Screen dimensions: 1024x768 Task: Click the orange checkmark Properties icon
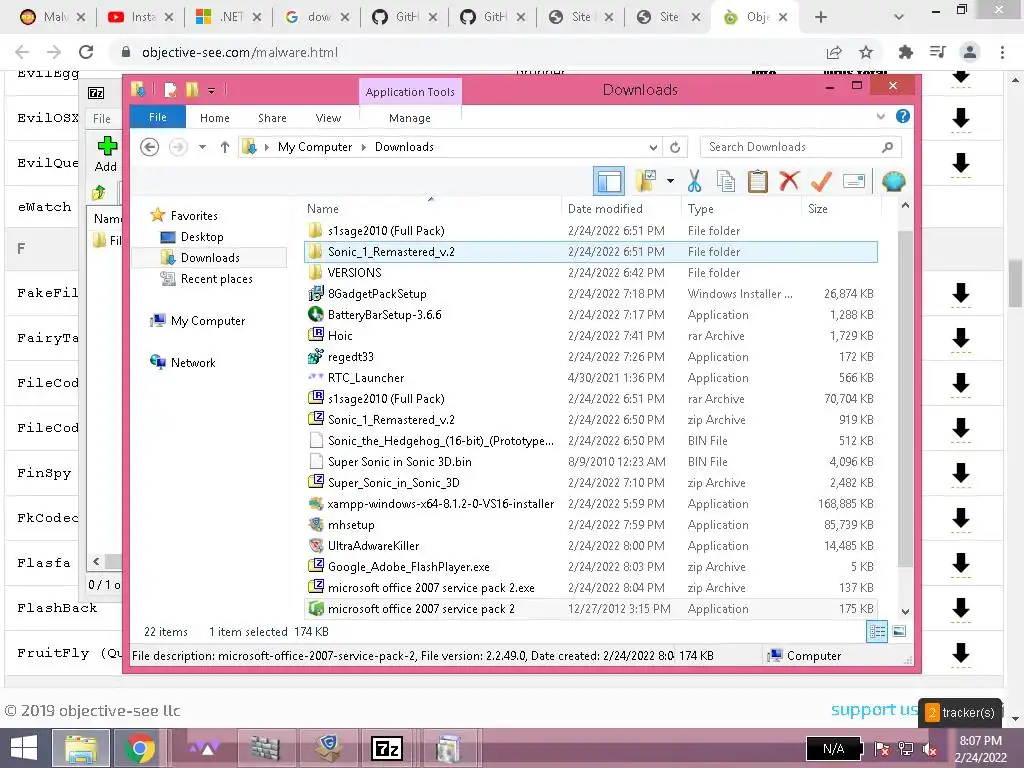821,181
